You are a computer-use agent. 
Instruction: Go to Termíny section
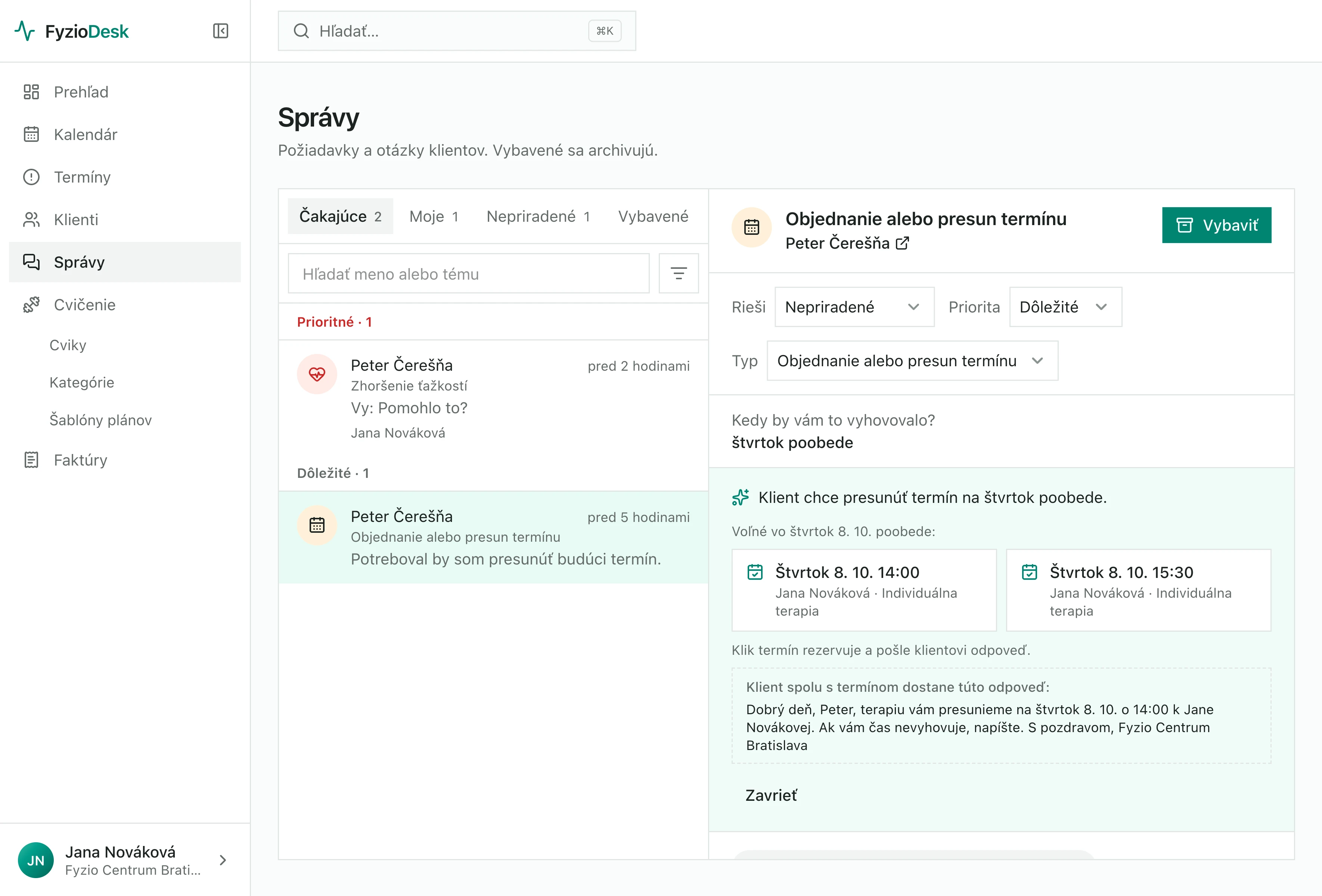coord(125,177)
